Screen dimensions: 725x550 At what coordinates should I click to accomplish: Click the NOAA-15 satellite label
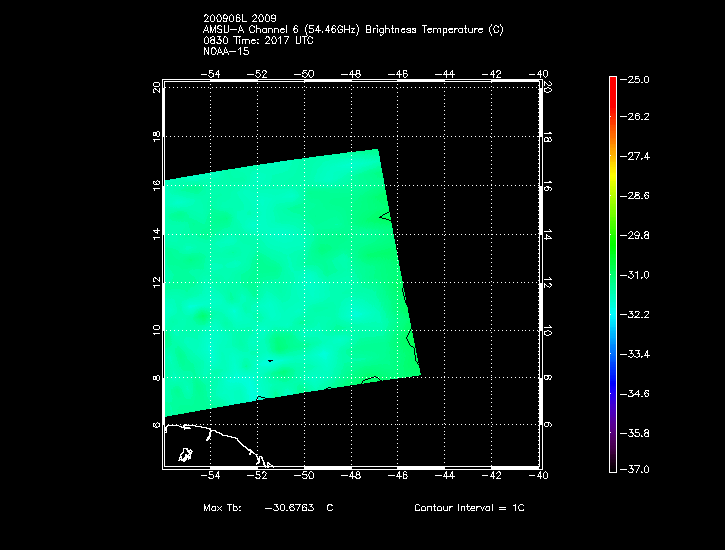225,50
